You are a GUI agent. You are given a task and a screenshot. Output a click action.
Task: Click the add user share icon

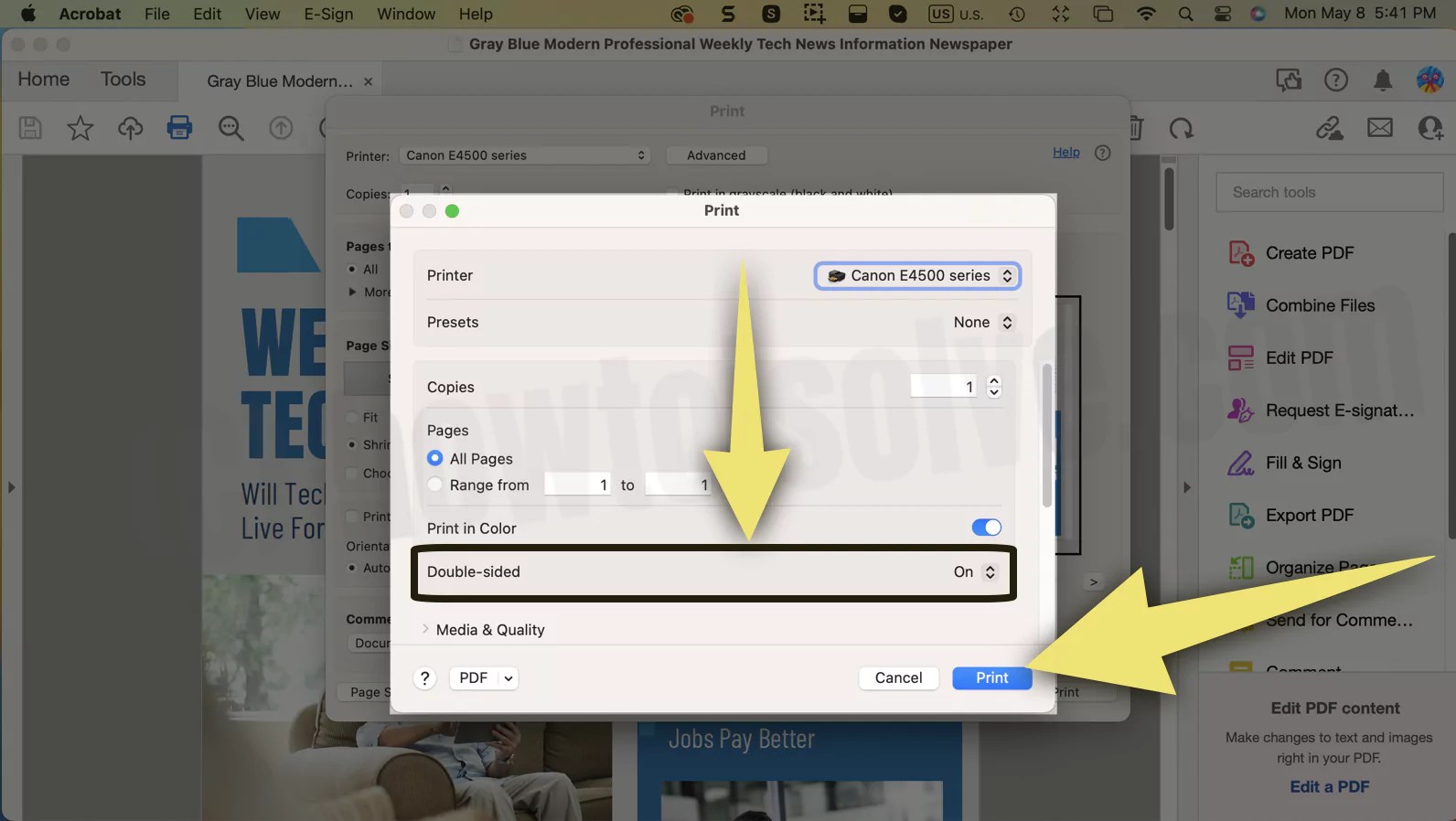click(1430, 128)
